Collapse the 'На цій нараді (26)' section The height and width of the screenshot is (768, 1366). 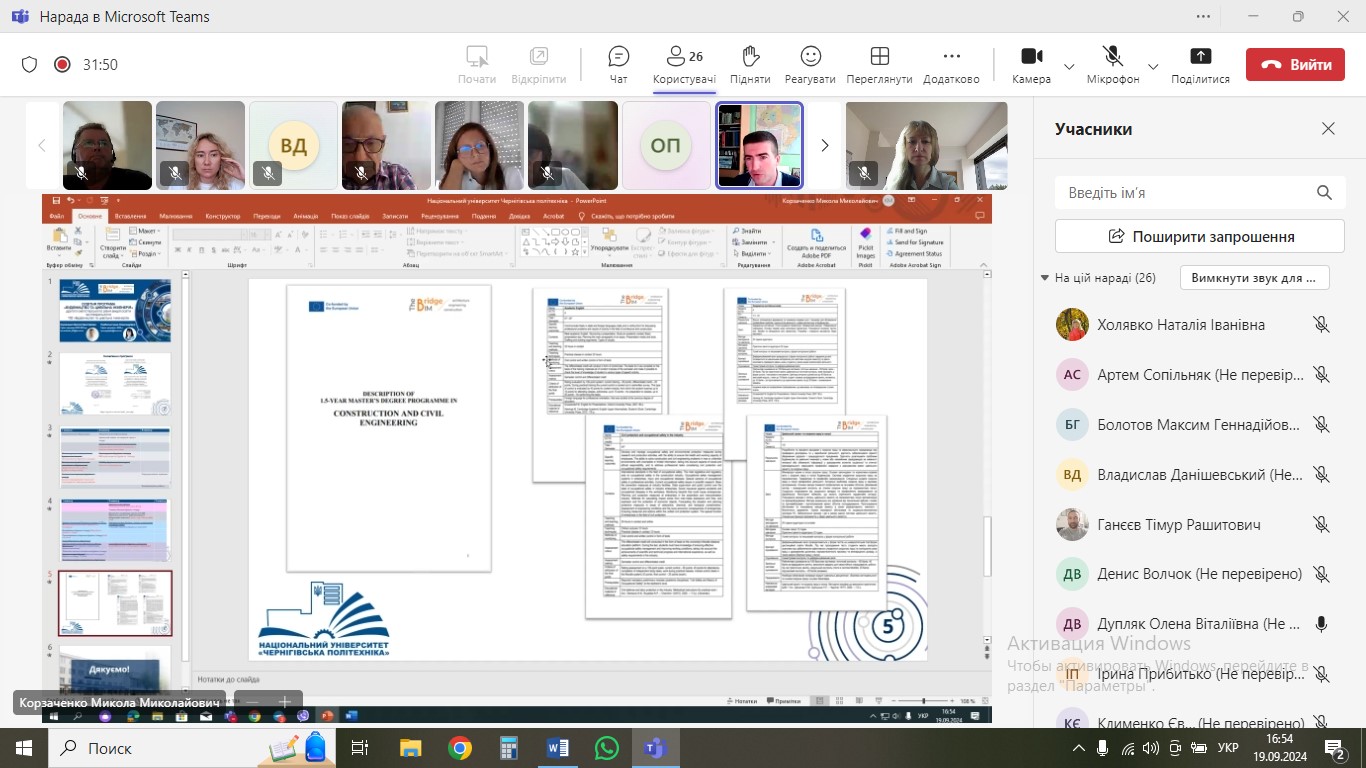(x=1045, y=278)
